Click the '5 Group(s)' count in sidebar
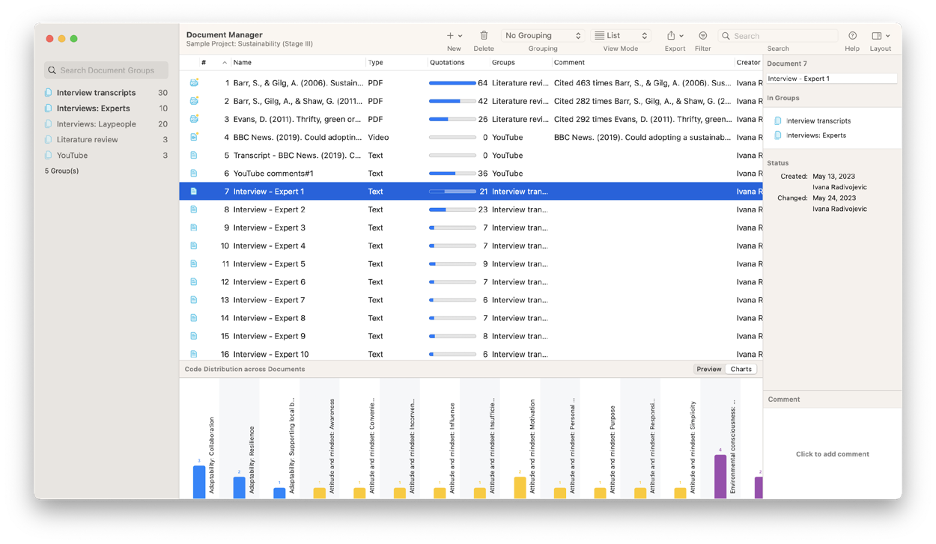Viewport: 936px width, 544px height. pos(61,171)
